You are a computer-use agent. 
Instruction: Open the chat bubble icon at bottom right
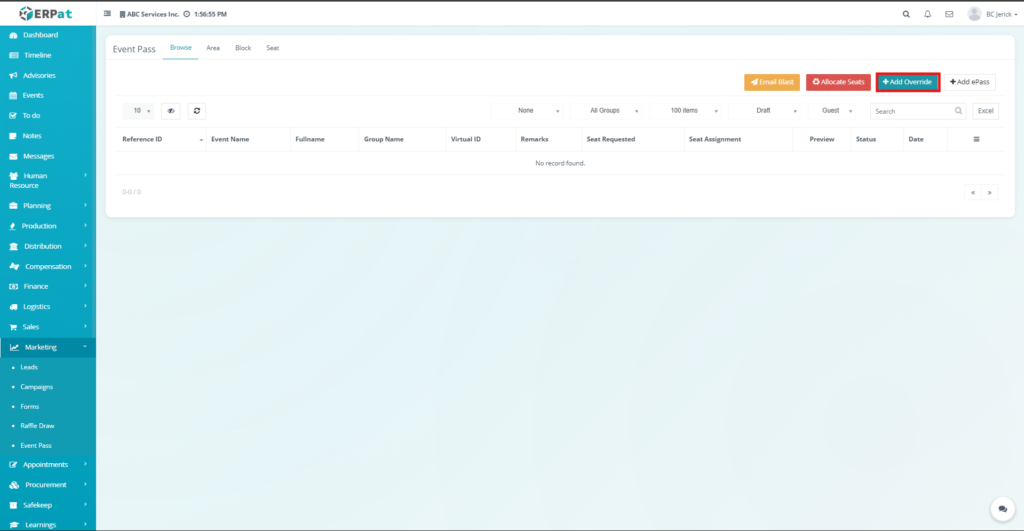pos(1001,509)
